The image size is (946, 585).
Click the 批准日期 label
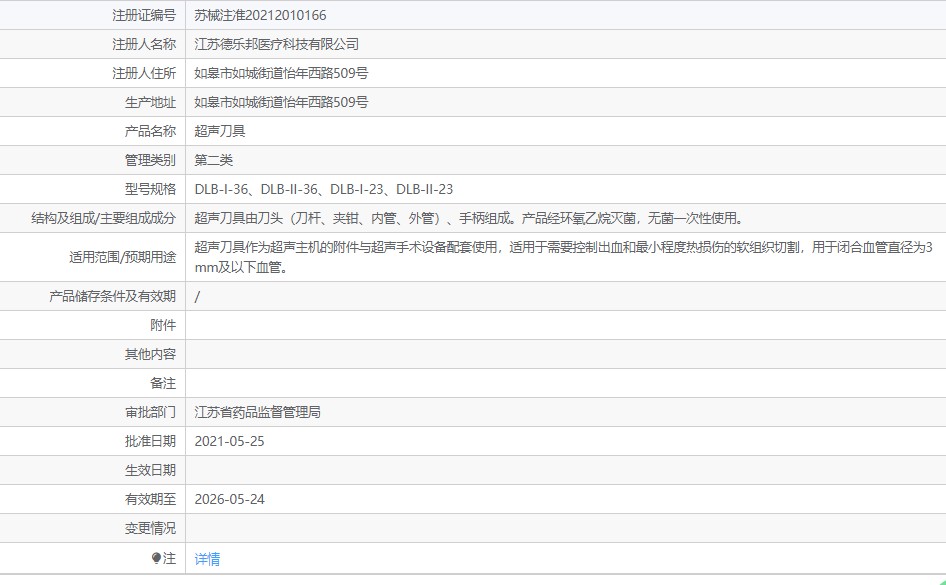coord(150,441)
